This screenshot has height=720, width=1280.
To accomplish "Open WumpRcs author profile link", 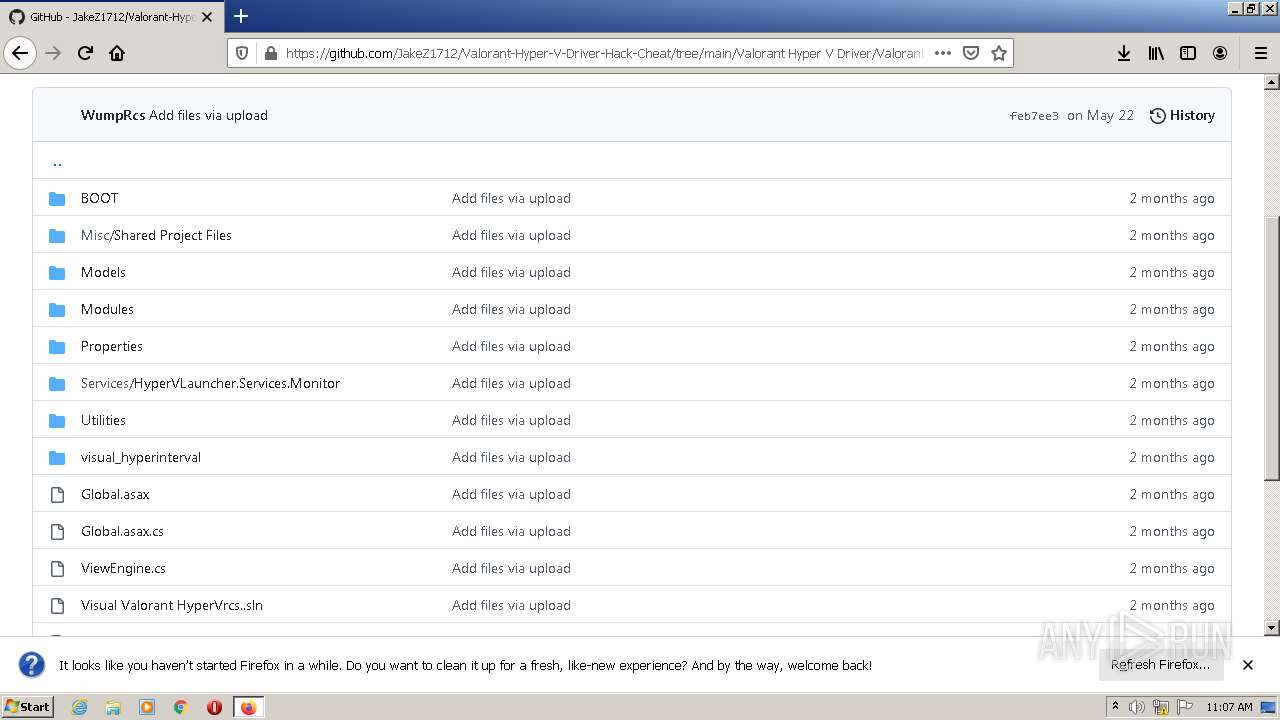I will [113, 115].
